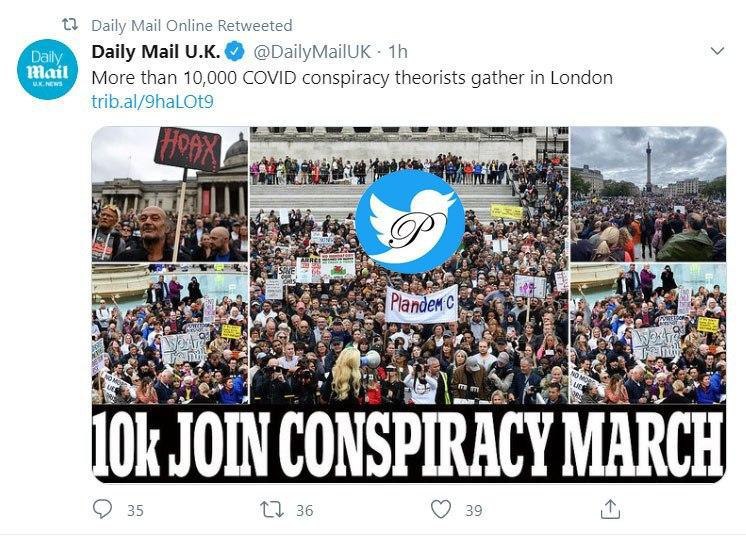Expand the tweet options chevron
Screen dimensions: 746x537
(717, 50)
